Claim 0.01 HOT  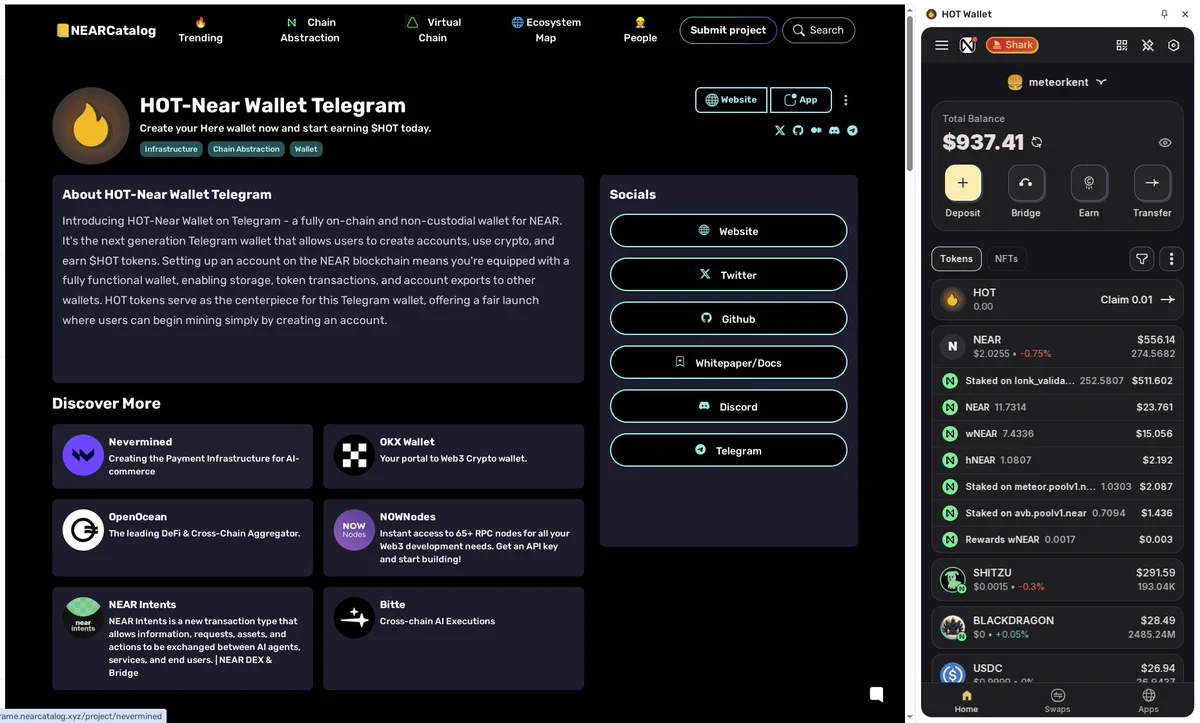pos(1137,300)
